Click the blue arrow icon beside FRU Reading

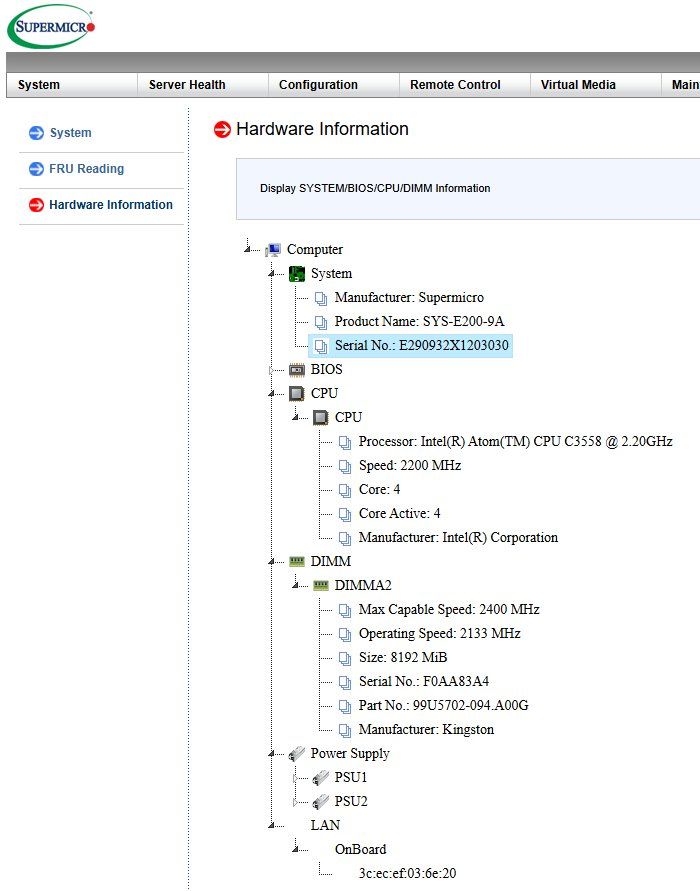36,169
